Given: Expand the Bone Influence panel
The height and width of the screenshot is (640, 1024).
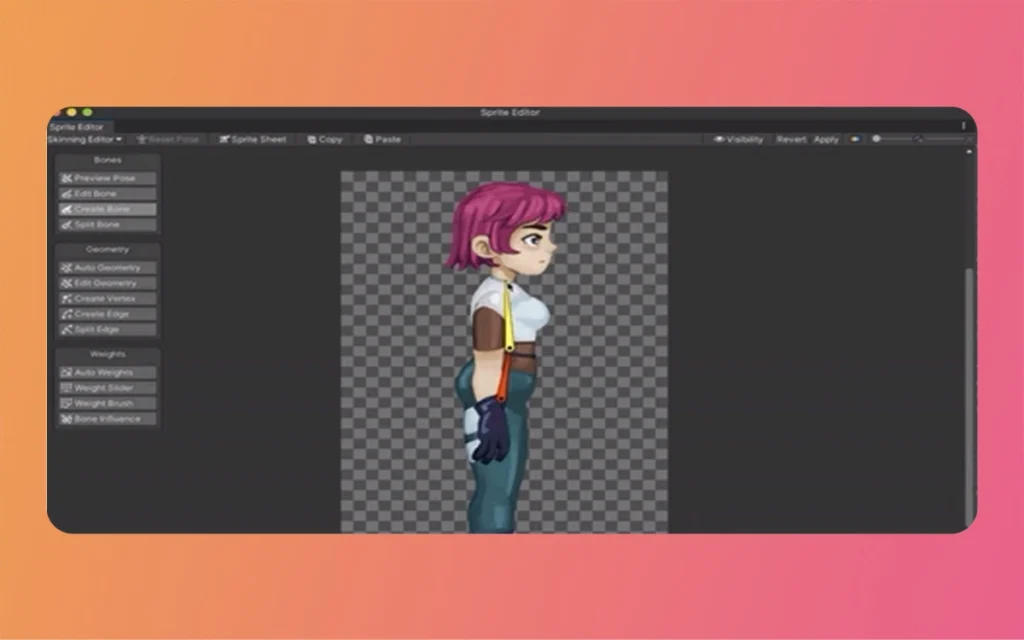Looking at the screenshot, I should click(x=106, y=418).
